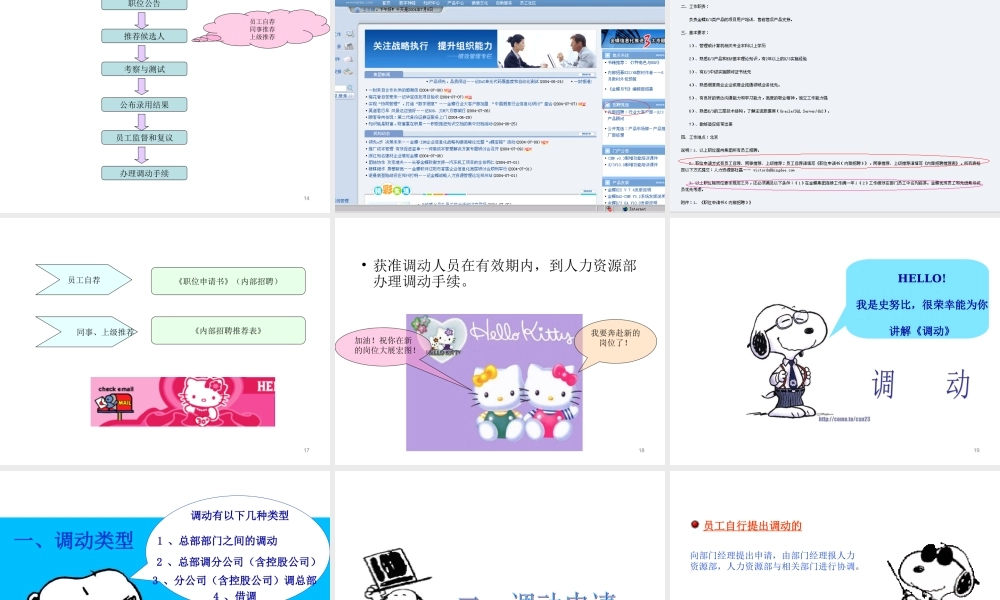Open the red link 员工自行提出调动的

(752, 525)
